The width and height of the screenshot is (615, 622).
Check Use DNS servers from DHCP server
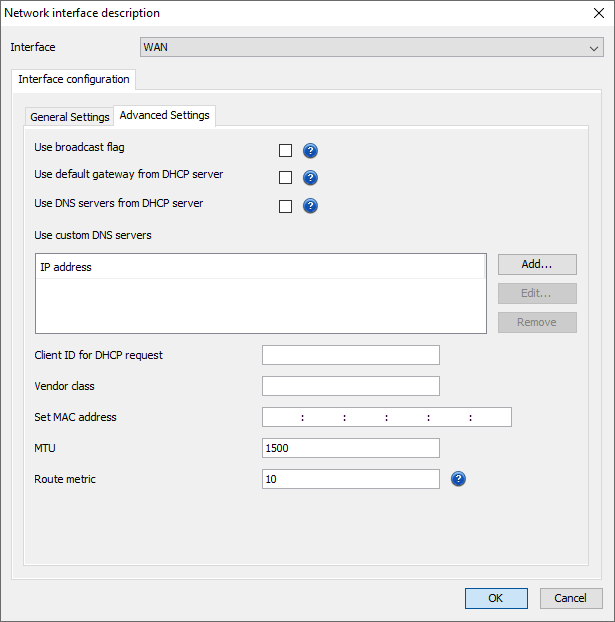pos(286,206)
